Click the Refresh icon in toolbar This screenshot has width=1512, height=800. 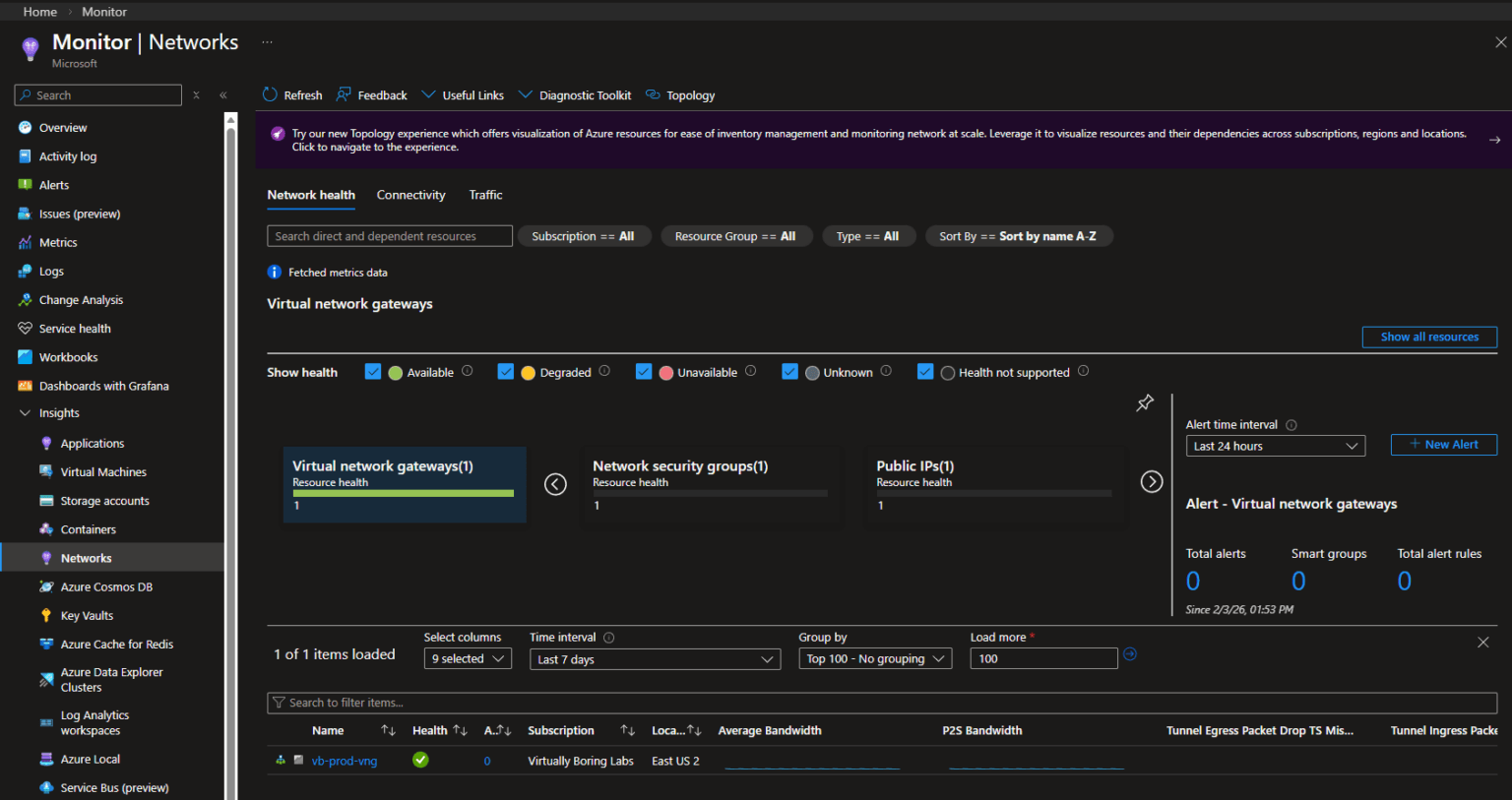(270, 94)
